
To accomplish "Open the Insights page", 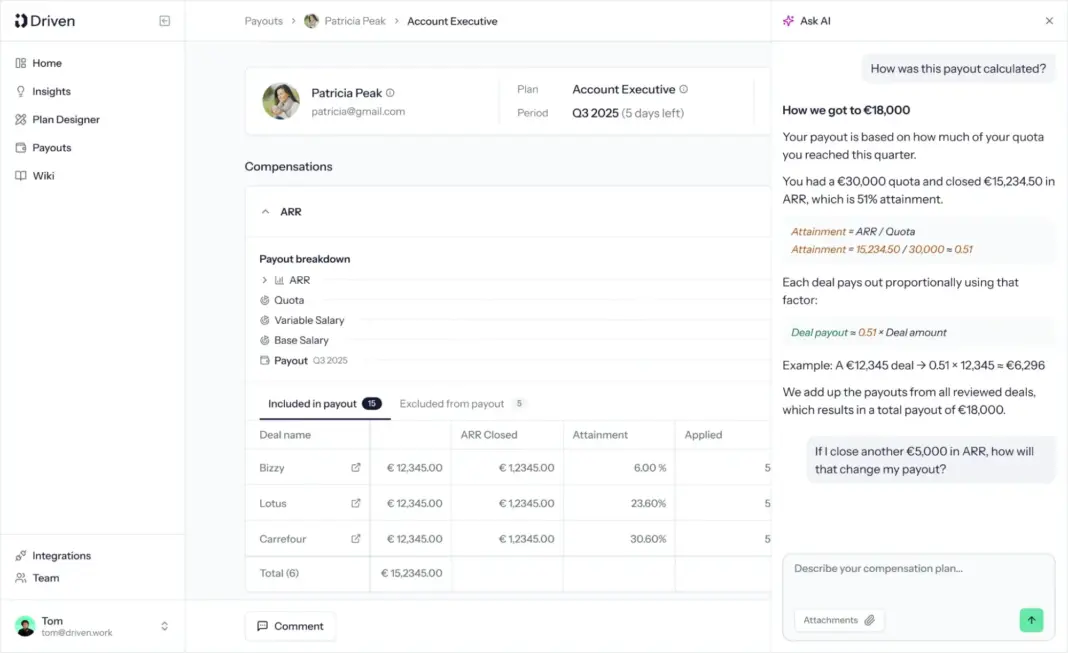I will point(51,91).
